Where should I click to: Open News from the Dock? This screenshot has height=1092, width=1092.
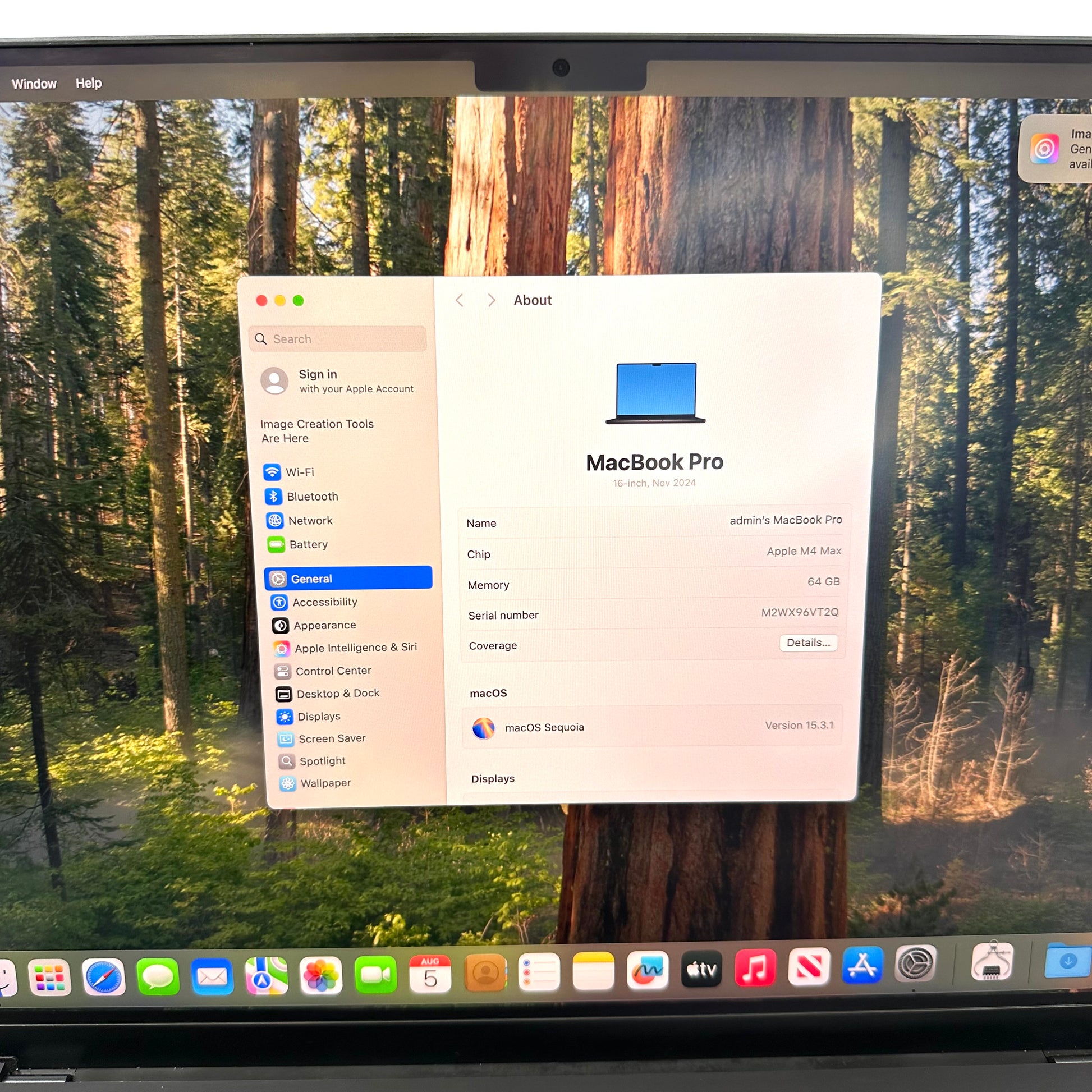click(808, 966)
